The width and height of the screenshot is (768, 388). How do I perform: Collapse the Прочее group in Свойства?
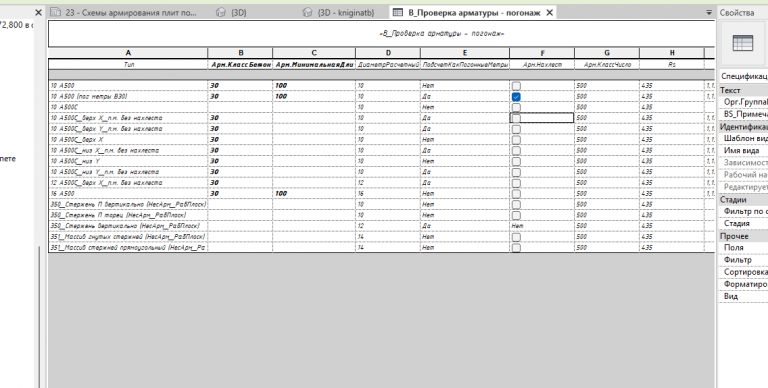click(x=743, y=236)
